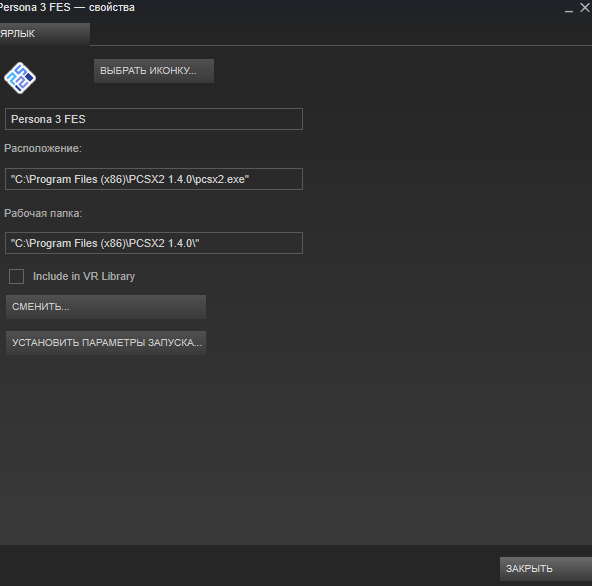Close the properties window with X
This screenshot has height=586, width=592.
point(585,8)
